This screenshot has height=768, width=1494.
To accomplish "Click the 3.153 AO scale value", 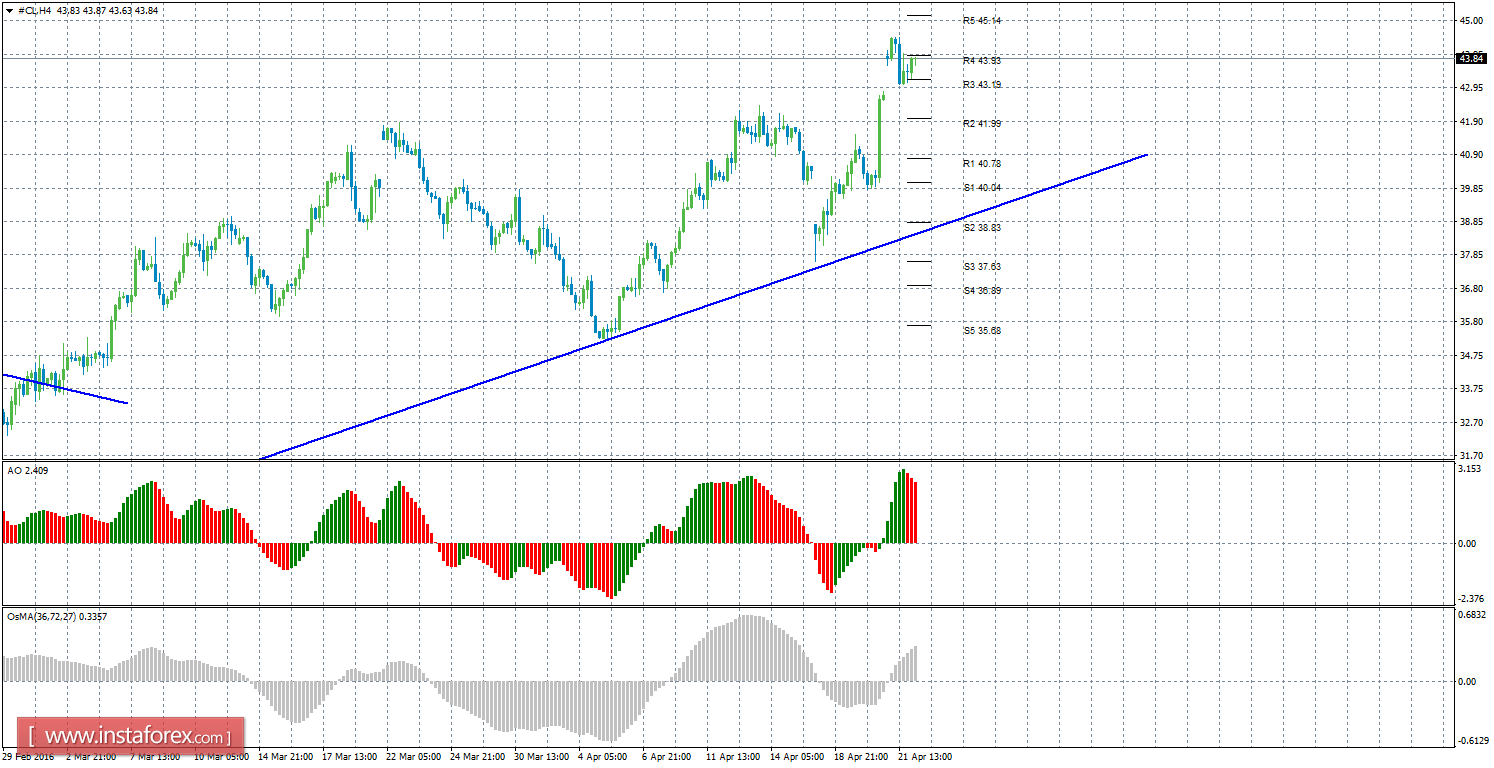I will pos(1471,468).
